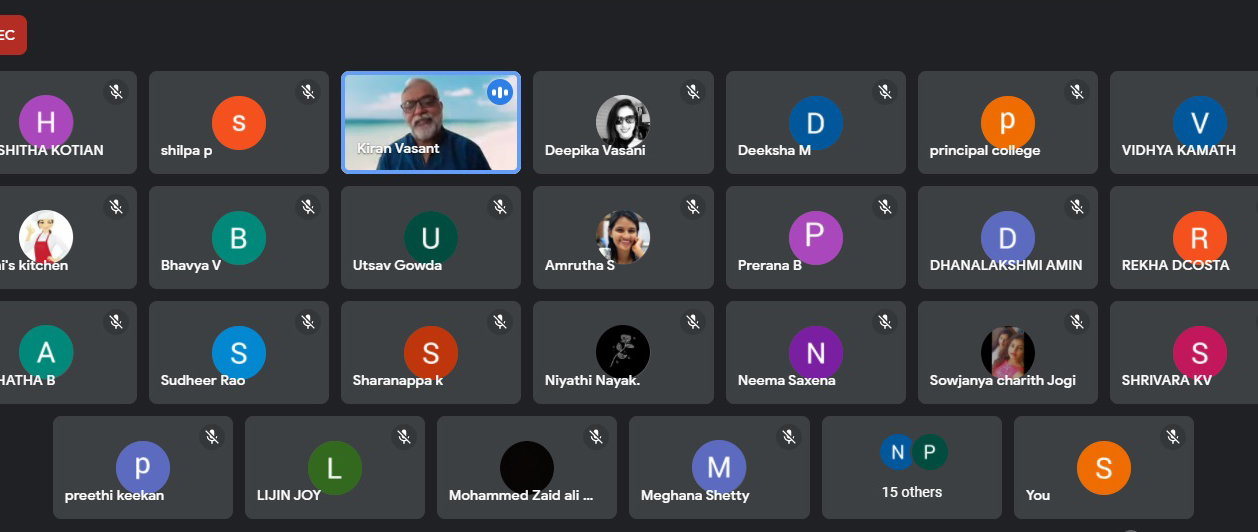Click the green B avatar for Bhavya V
1258x532 pixels.
238,238
